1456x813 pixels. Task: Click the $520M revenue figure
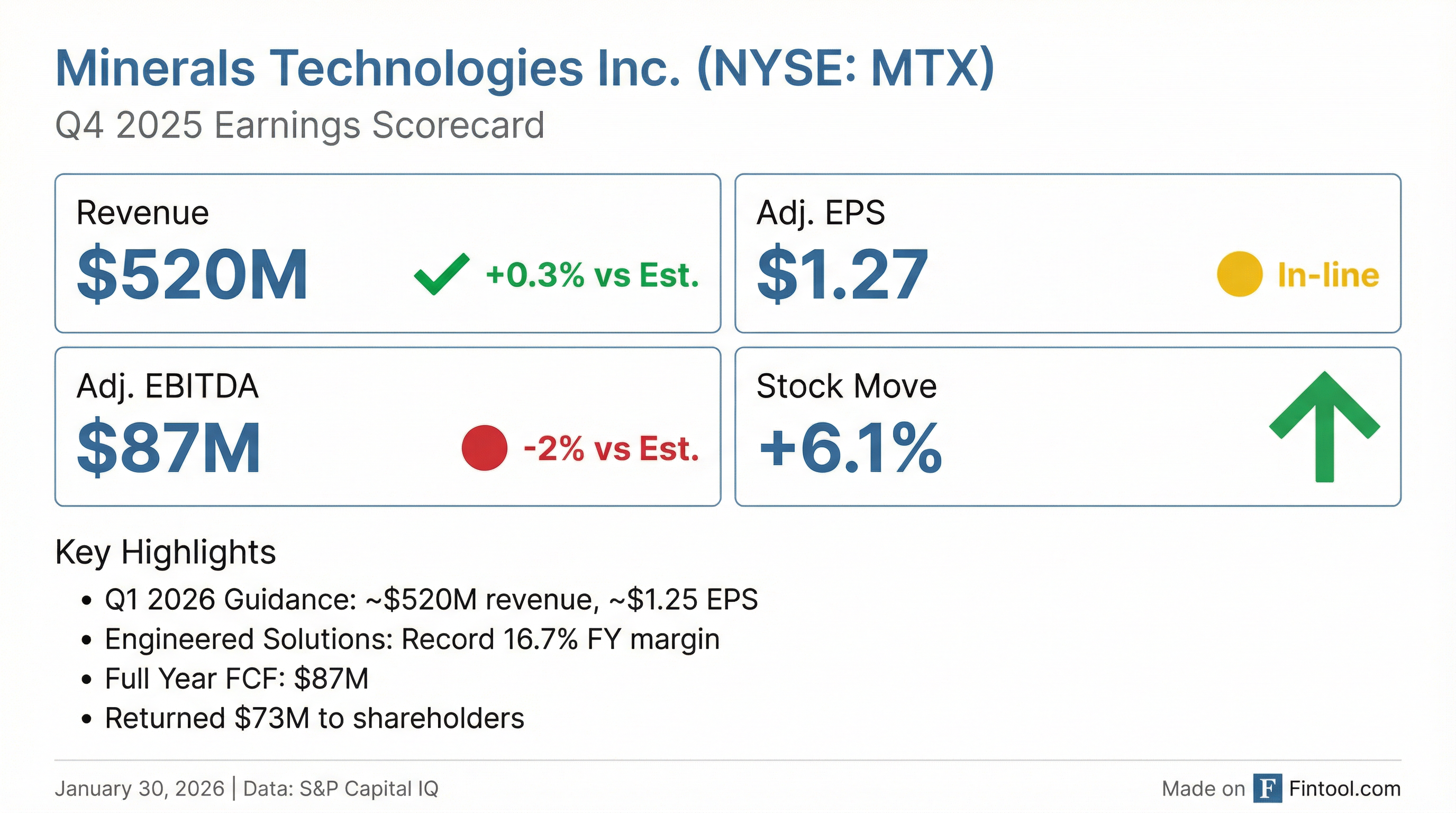pyautogui.click(x=193, y=274)
